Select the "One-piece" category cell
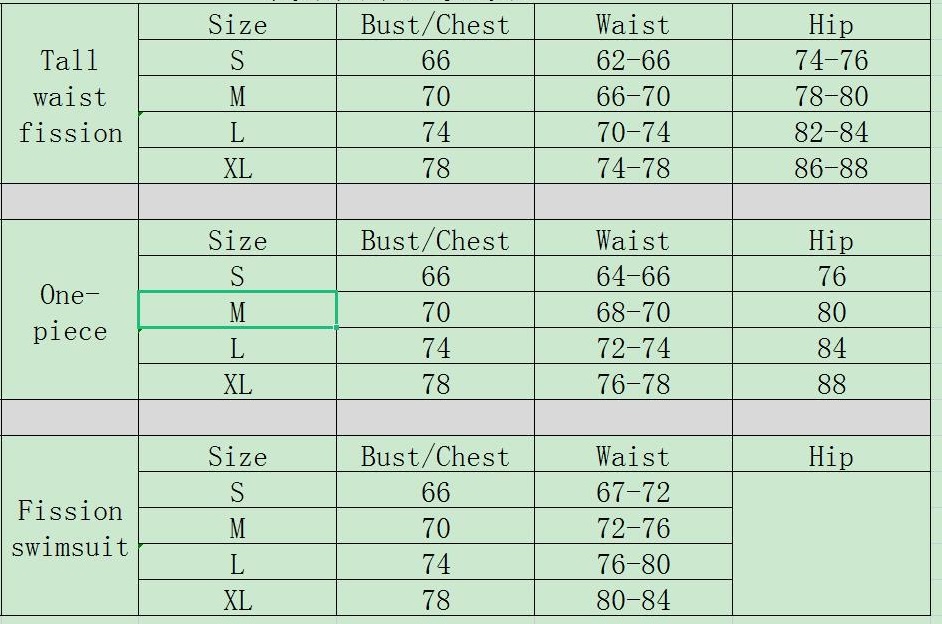This screenshot has height=624, width=942. click(x=69, y=312)
